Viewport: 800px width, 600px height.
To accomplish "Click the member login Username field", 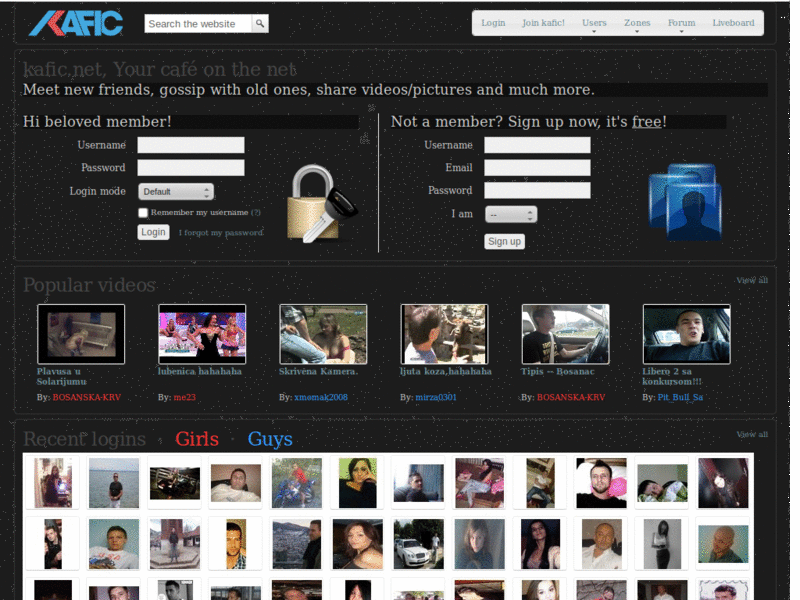I will pyautogui.click(x=191, y=145).
